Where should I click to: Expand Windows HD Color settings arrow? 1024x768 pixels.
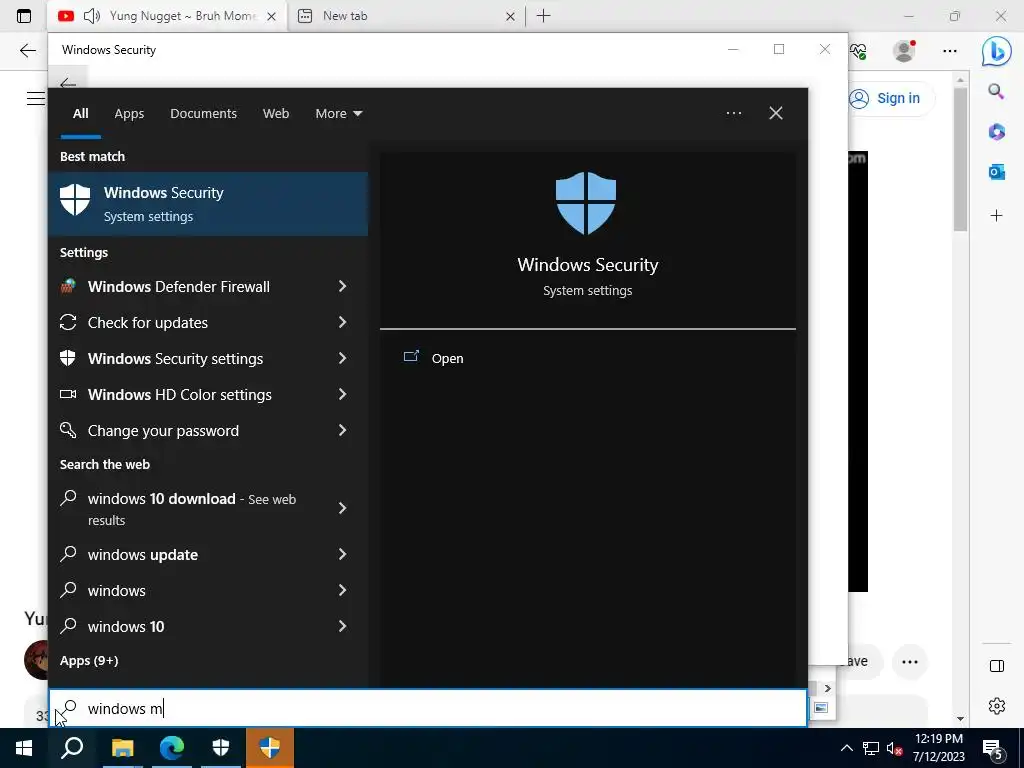click(x=342, y=394)
